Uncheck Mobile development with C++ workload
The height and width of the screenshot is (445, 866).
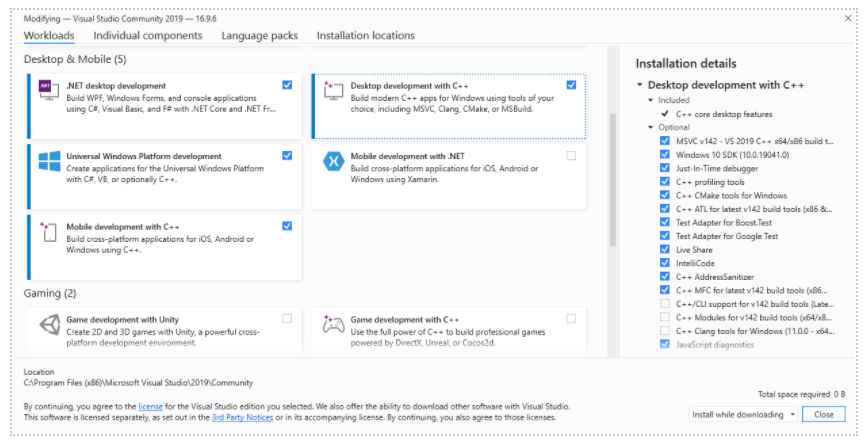pyautogui.click(x=287, y=226)
